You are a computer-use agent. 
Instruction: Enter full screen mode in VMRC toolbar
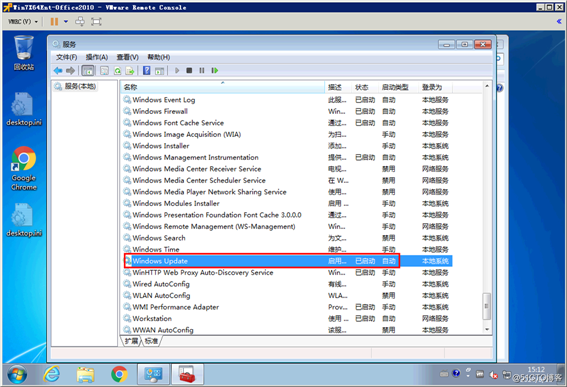[x=96, y=22]
